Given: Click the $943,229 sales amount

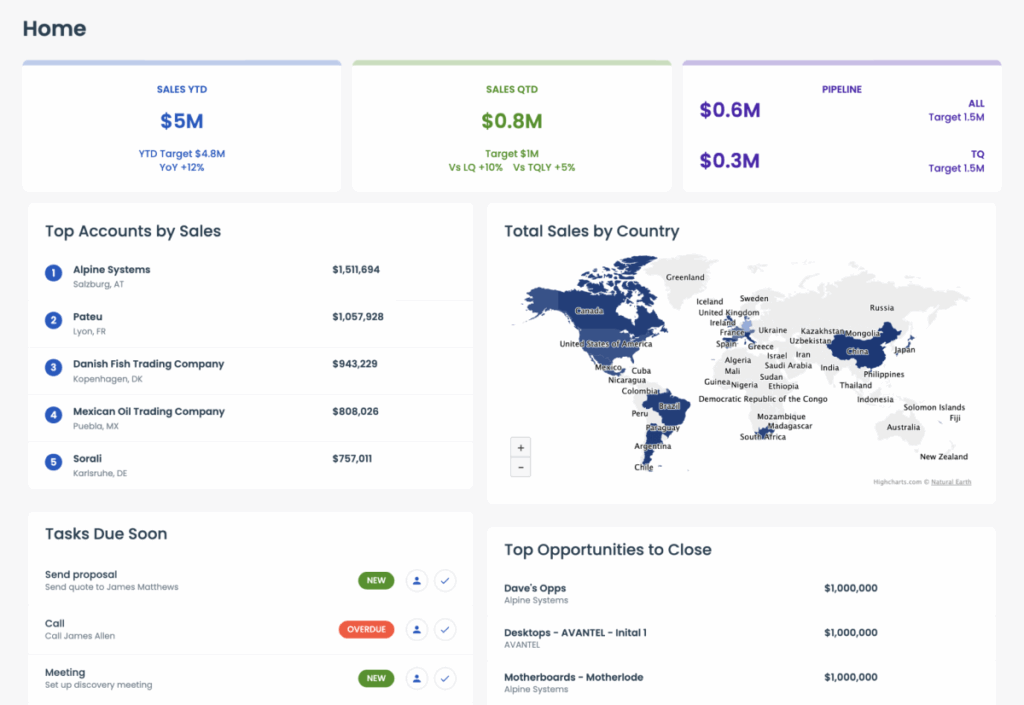Looking at the screenshot, I should tap(355, 364).
